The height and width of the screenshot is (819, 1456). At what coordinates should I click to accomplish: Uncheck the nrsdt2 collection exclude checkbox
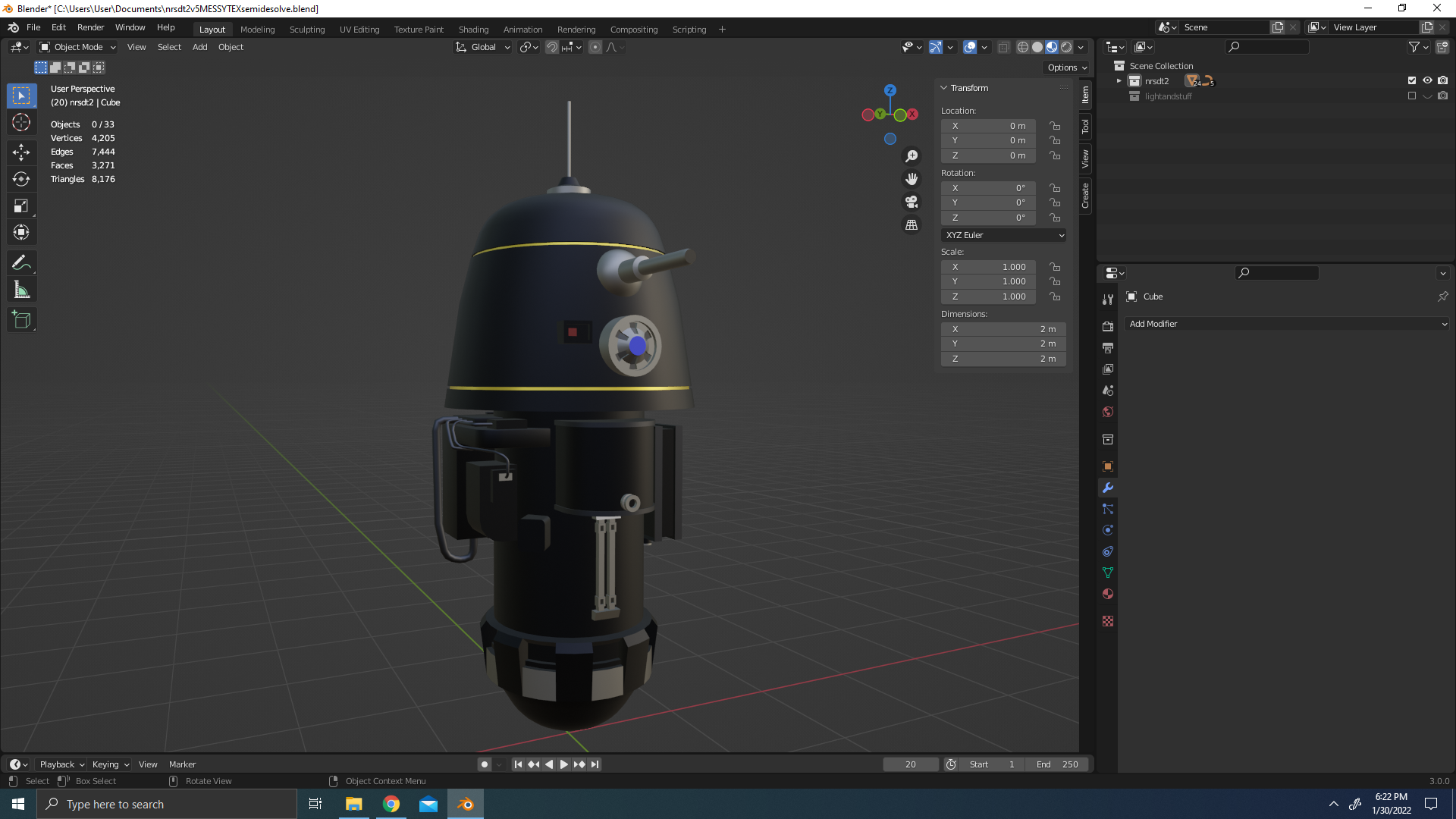(1412, 80)
